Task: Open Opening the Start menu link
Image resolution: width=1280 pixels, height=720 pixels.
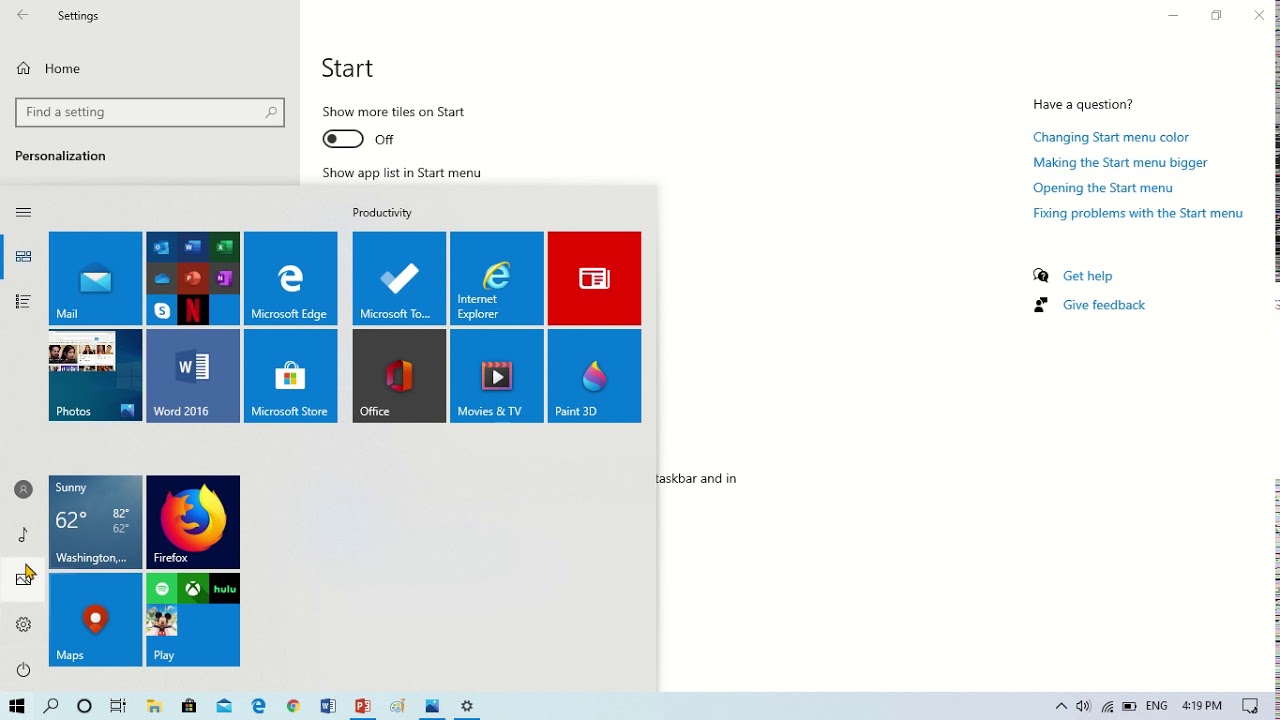Action: [x=1103, y=187]
